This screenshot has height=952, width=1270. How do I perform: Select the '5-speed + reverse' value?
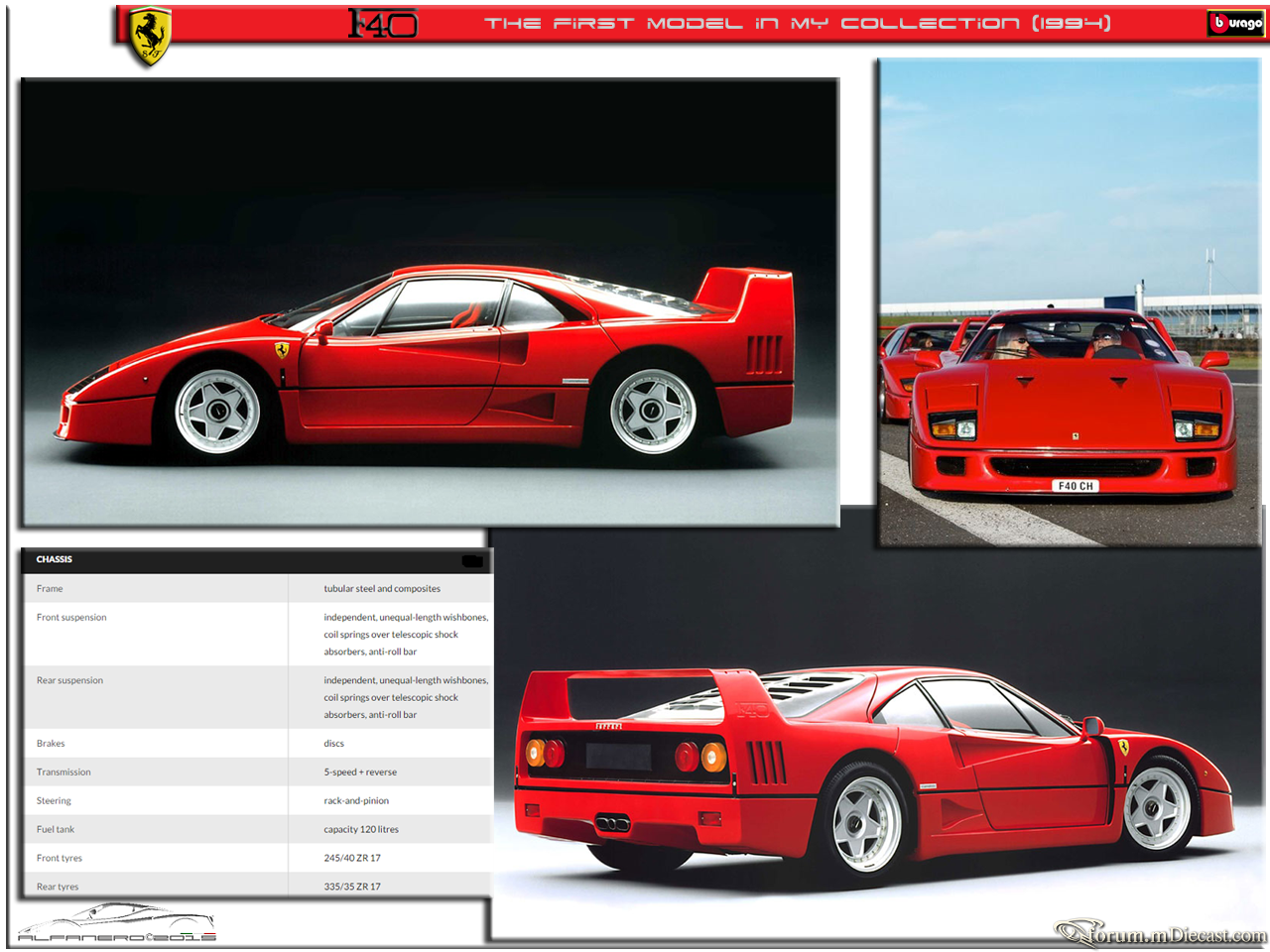pyautogui.click(x=360, y=773)
